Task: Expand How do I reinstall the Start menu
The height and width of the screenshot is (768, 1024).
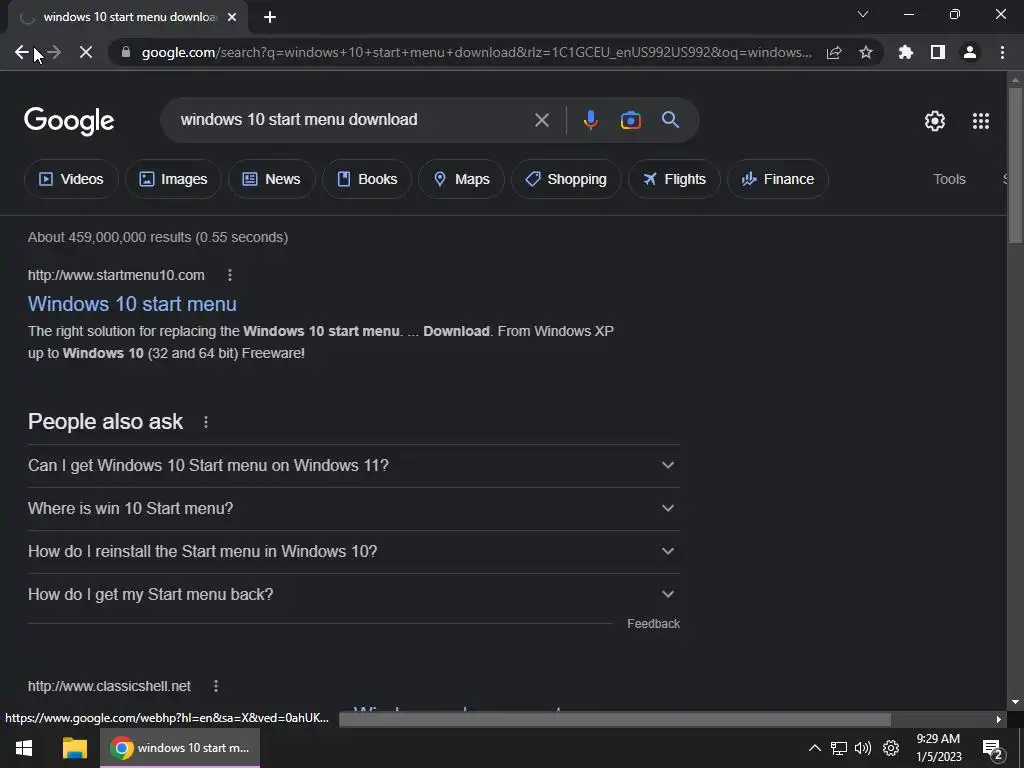Action: click(354, 552)
